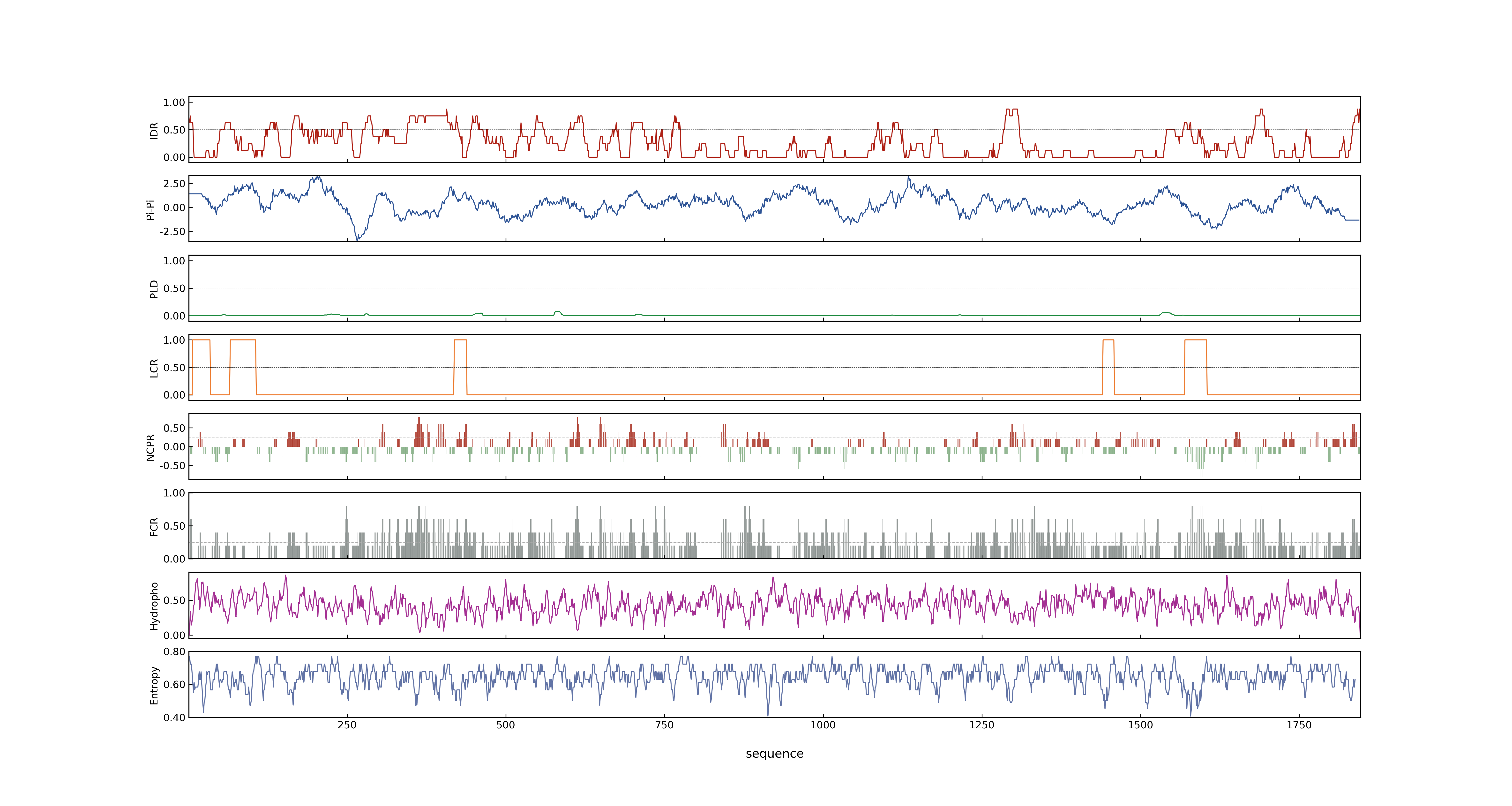Image resolution: width=1512 pixels, height=806 pixels.
Task: Click x-axis tick label 1000
Action: [823, 725]
